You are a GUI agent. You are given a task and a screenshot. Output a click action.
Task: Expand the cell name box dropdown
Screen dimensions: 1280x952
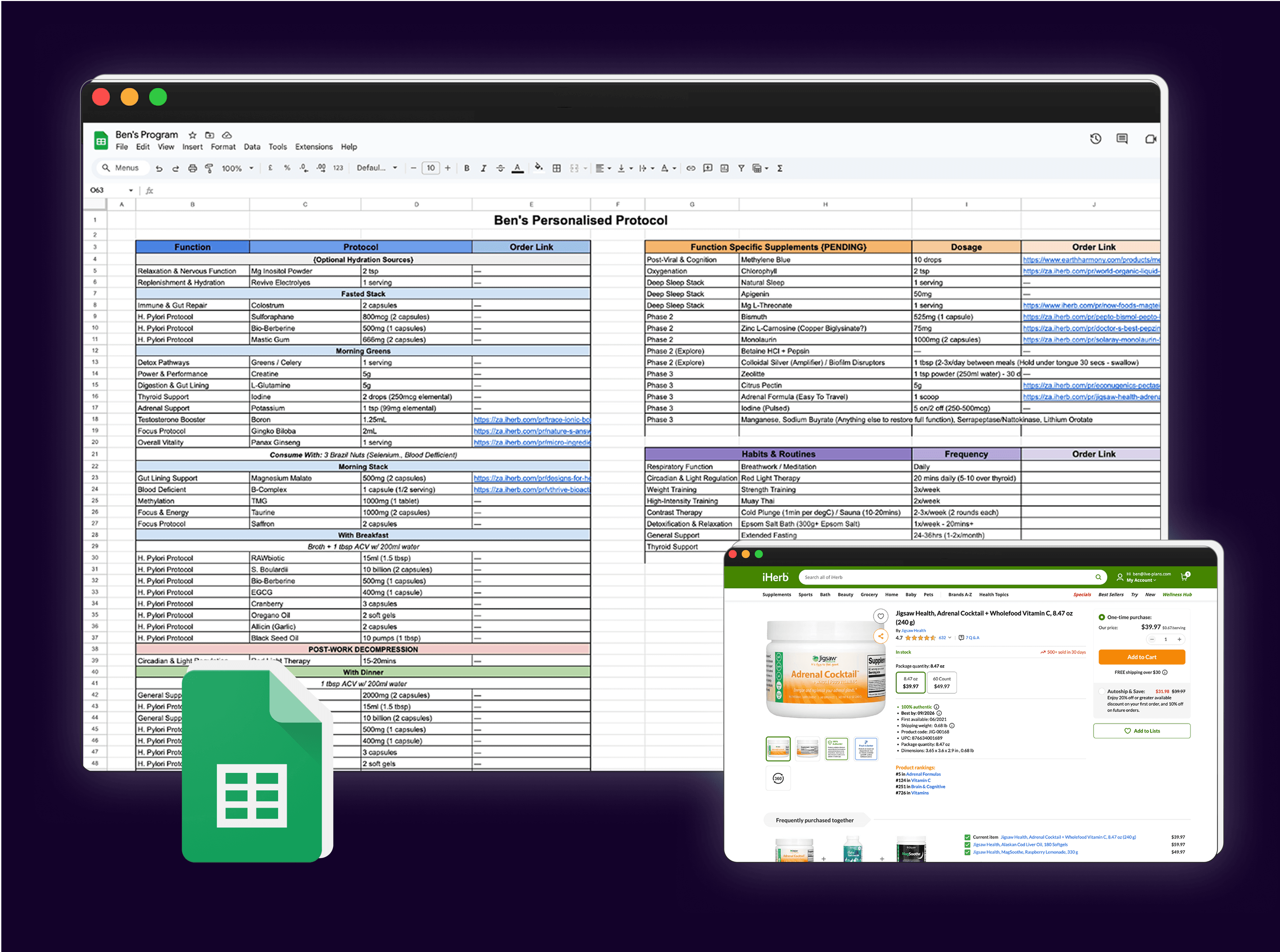131,190
